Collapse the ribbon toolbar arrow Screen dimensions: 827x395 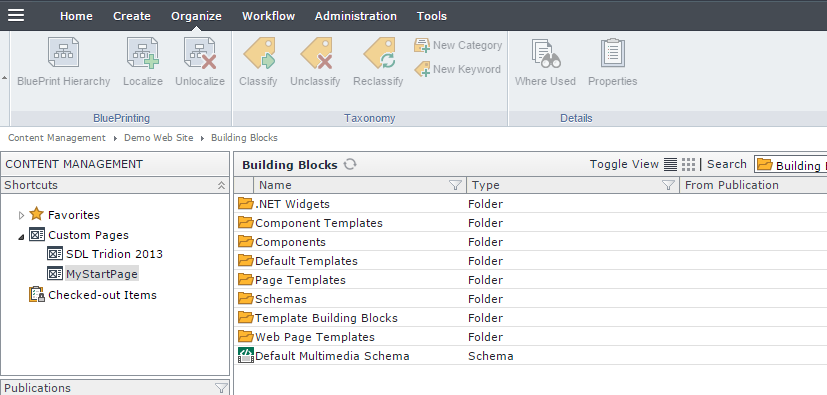[5, 78]
